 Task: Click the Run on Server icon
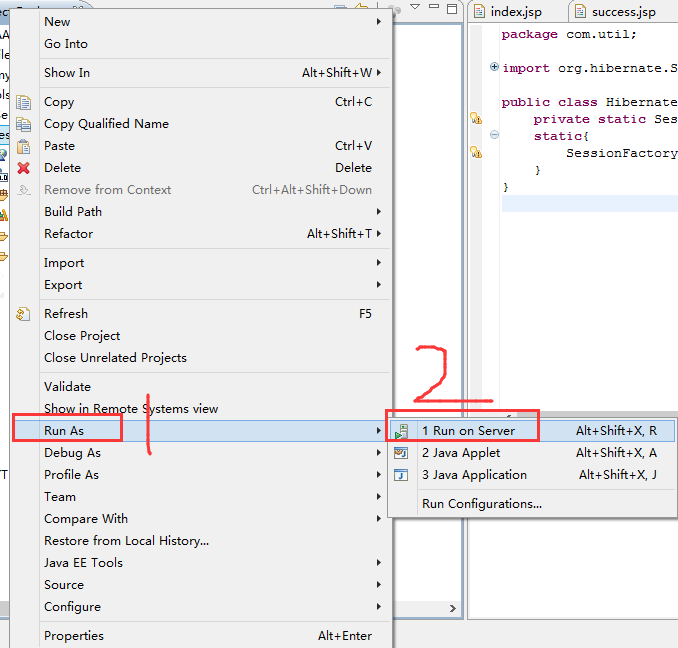click(401, 431)
